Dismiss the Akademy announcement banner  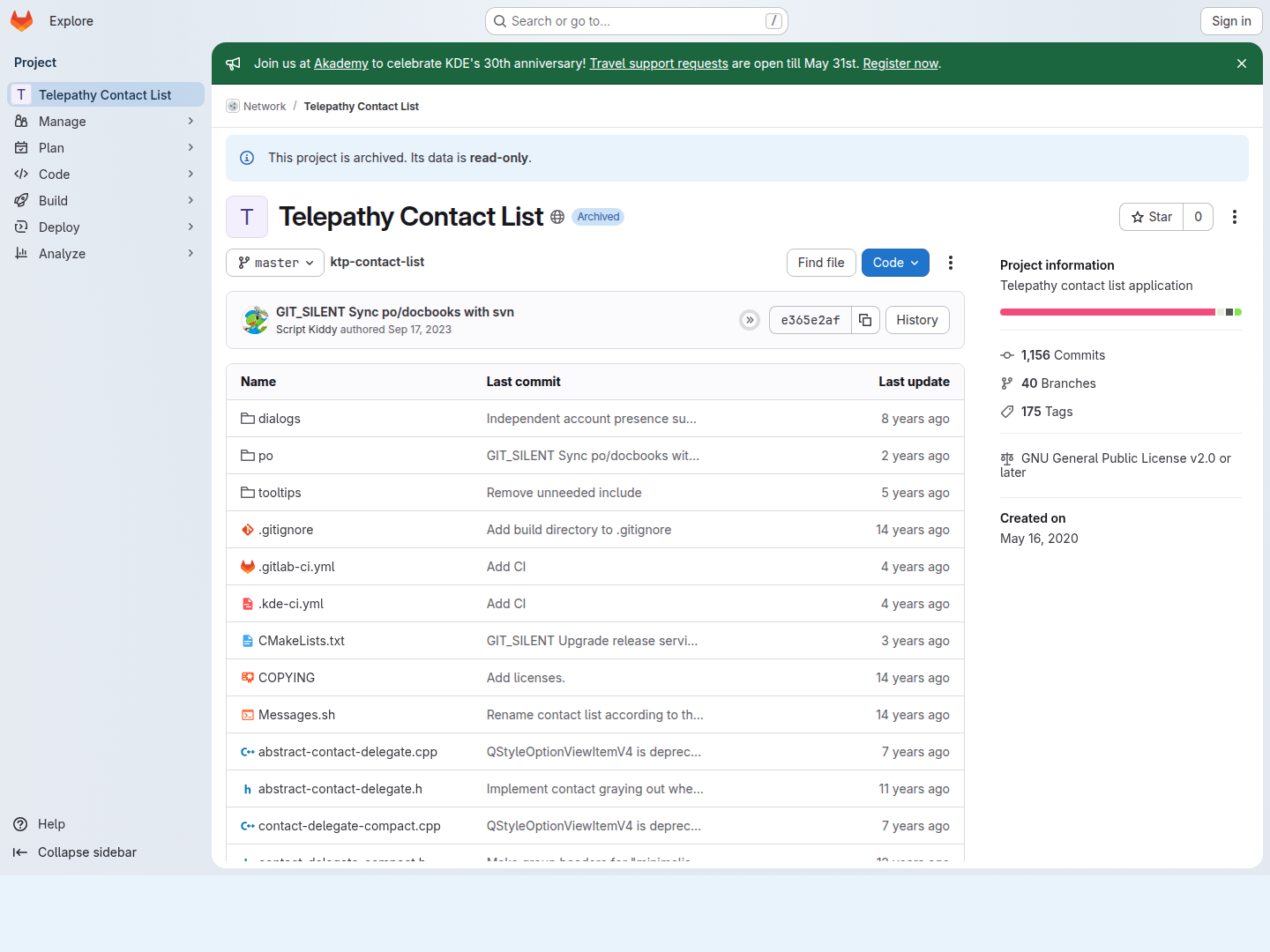1242,63
